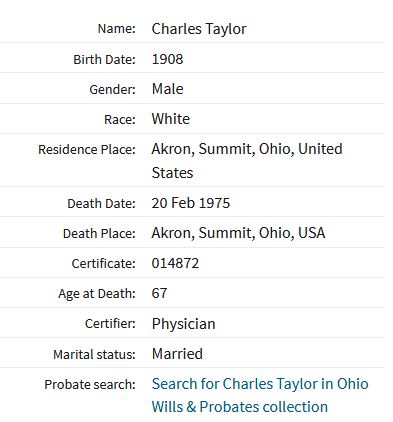Click the Wills & Probates collection link text
The width and height of the screenshot is (393, 422).
(240, 407)
